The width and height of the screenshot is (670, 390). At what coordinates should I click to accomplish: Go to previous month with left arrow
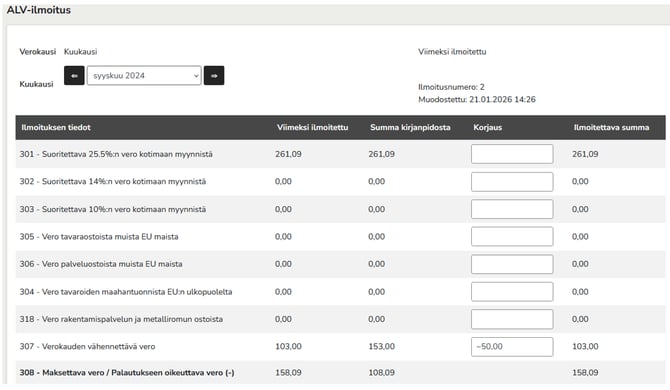click(74, 76)
